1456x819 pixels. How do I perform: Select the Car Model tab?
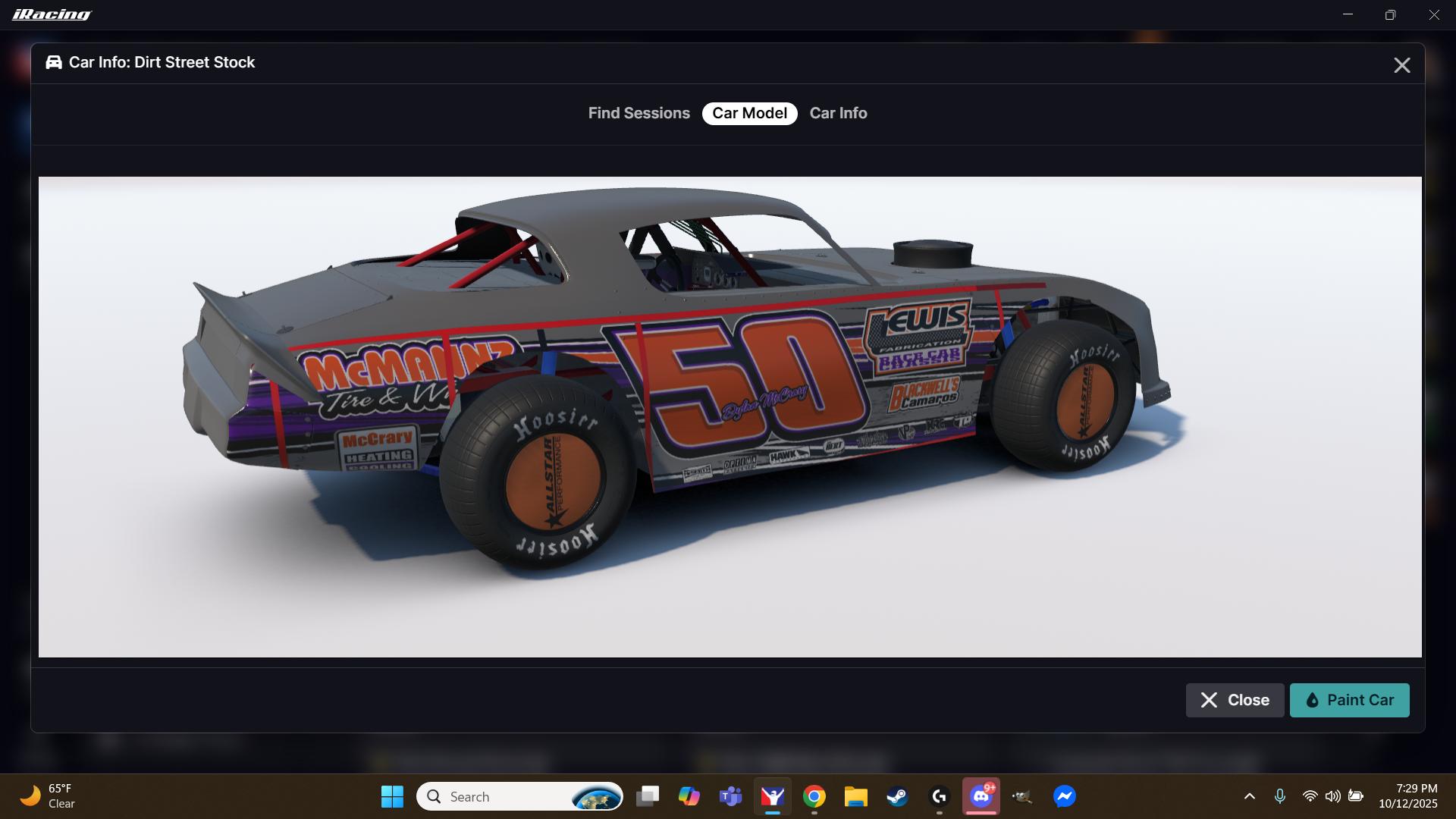pyautogui.click(x=749, y=113)
